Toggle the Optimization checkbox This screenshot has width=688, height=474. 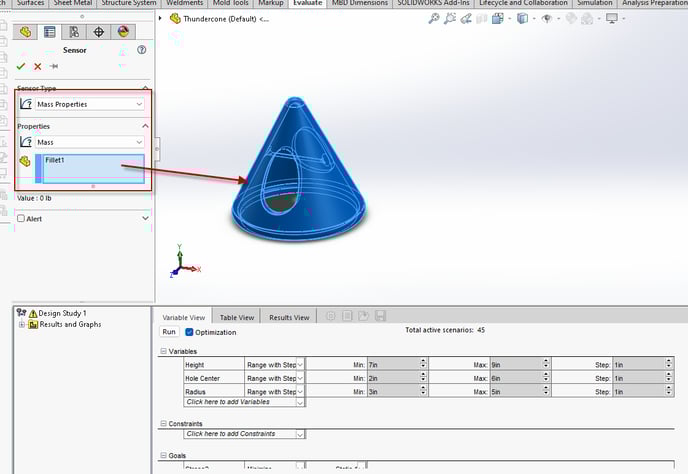(189, 332)
